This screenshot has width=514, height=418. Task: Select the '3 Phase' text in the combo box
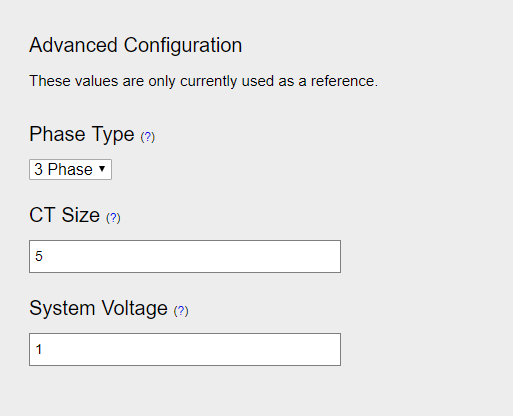[63, 170]
